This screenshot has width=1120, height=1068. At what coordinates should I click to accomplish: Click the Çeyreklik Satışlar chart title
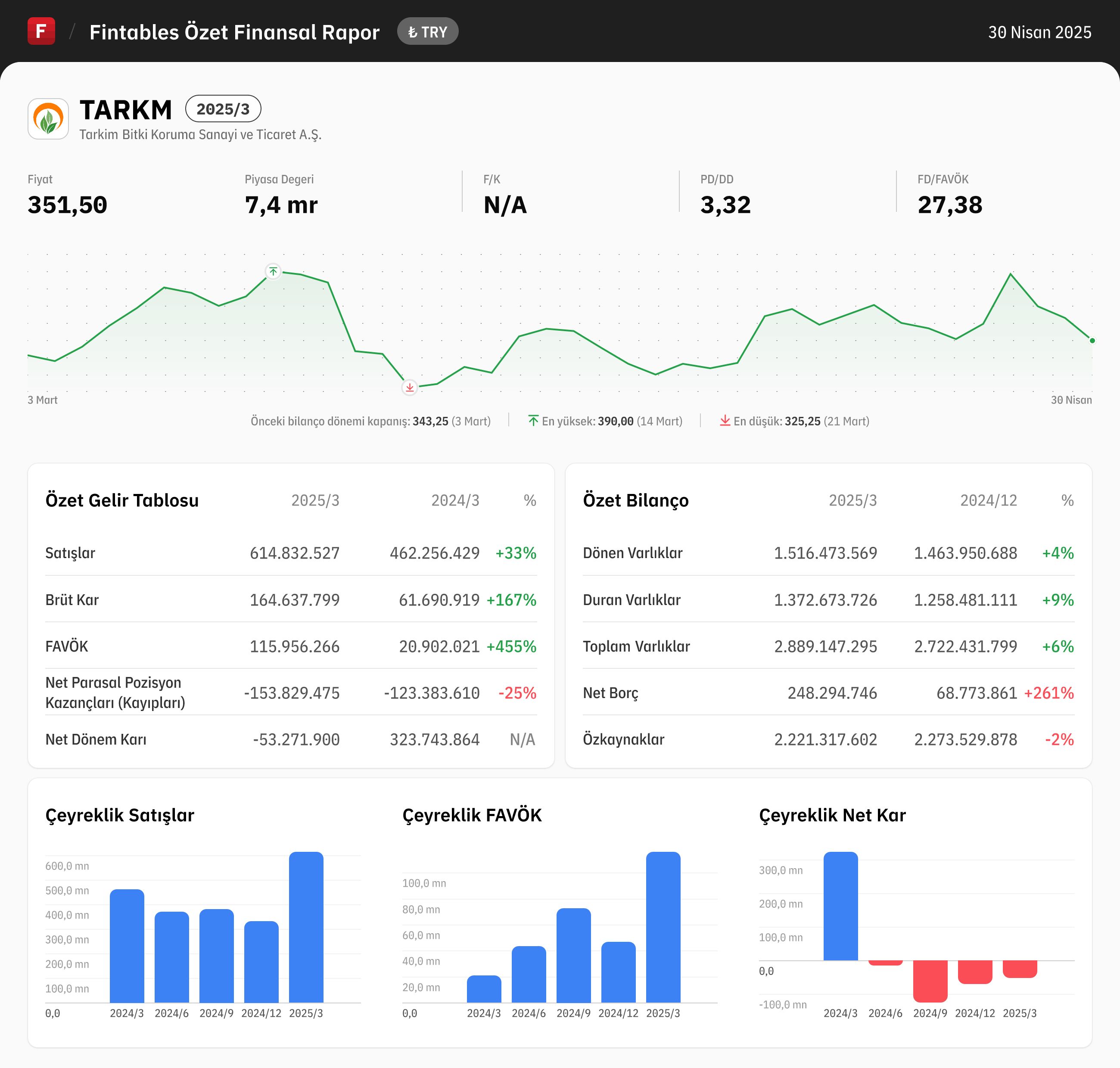(120, 815)
